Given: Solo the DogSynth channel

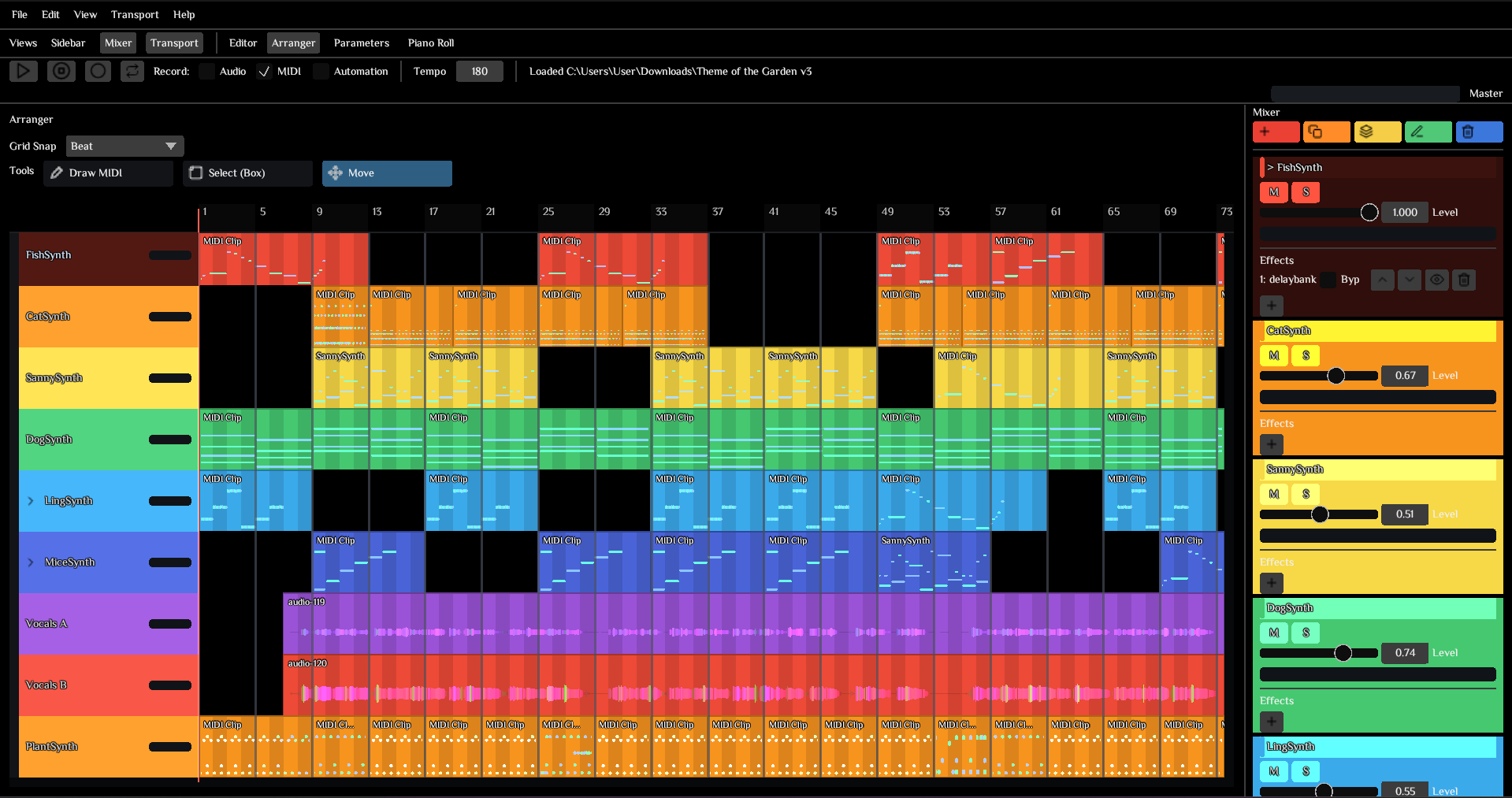Looking at the screenshot, I should (1305, 633).
